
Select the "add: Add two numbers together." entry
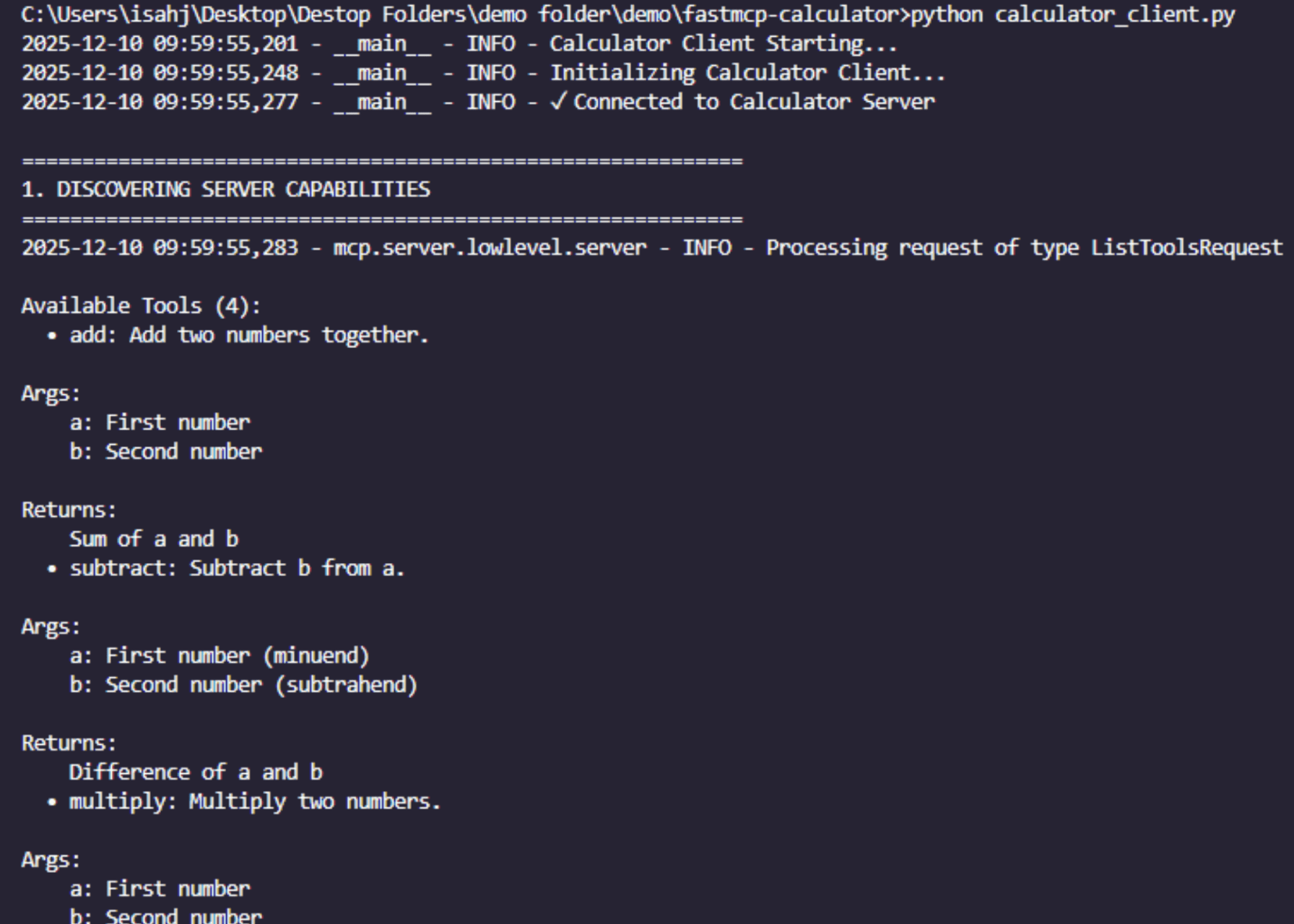[x=249, y=335]
